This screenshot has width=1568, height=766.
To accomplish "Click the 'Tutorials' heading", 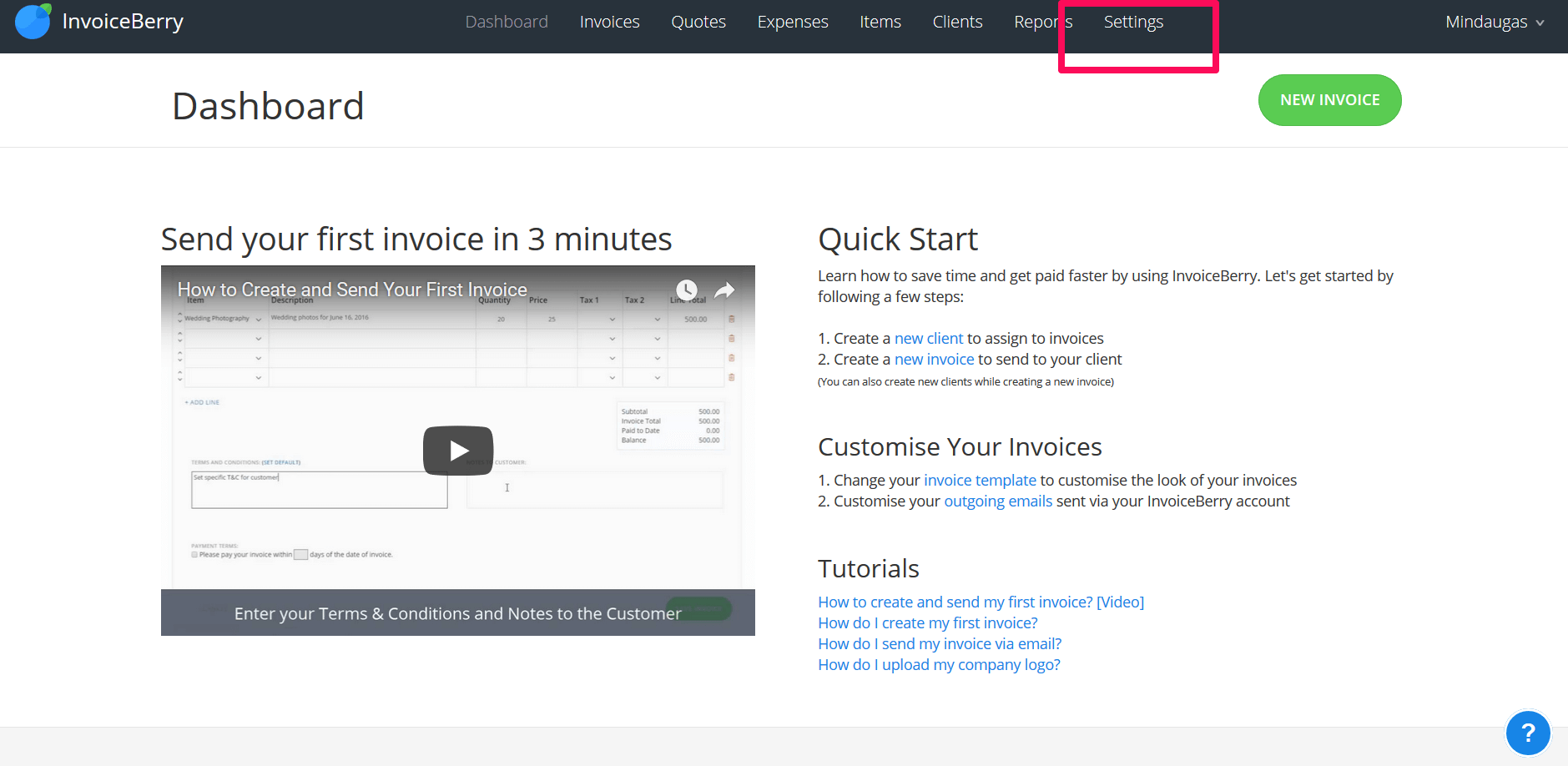I will tap(868, 568).
